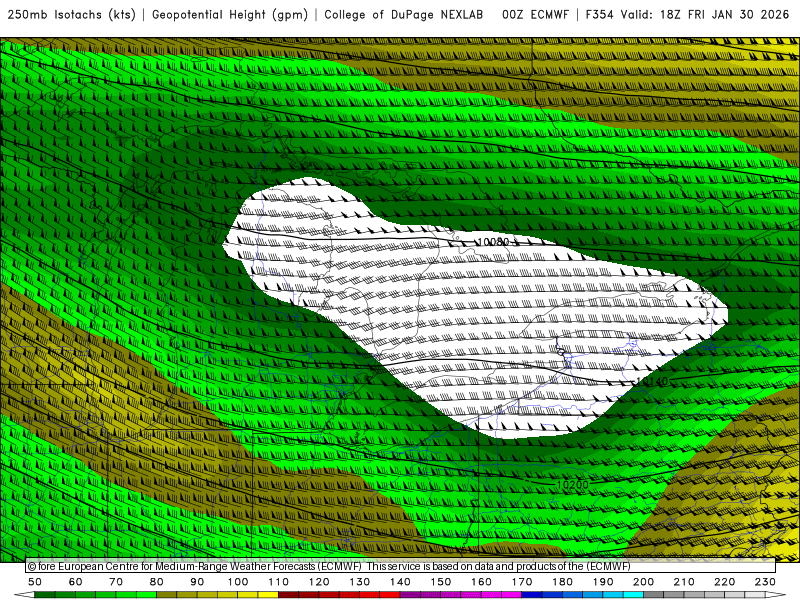
Task: Click the 170 label on the color scale
Action: pyautogui.click(x=521, y=582)
